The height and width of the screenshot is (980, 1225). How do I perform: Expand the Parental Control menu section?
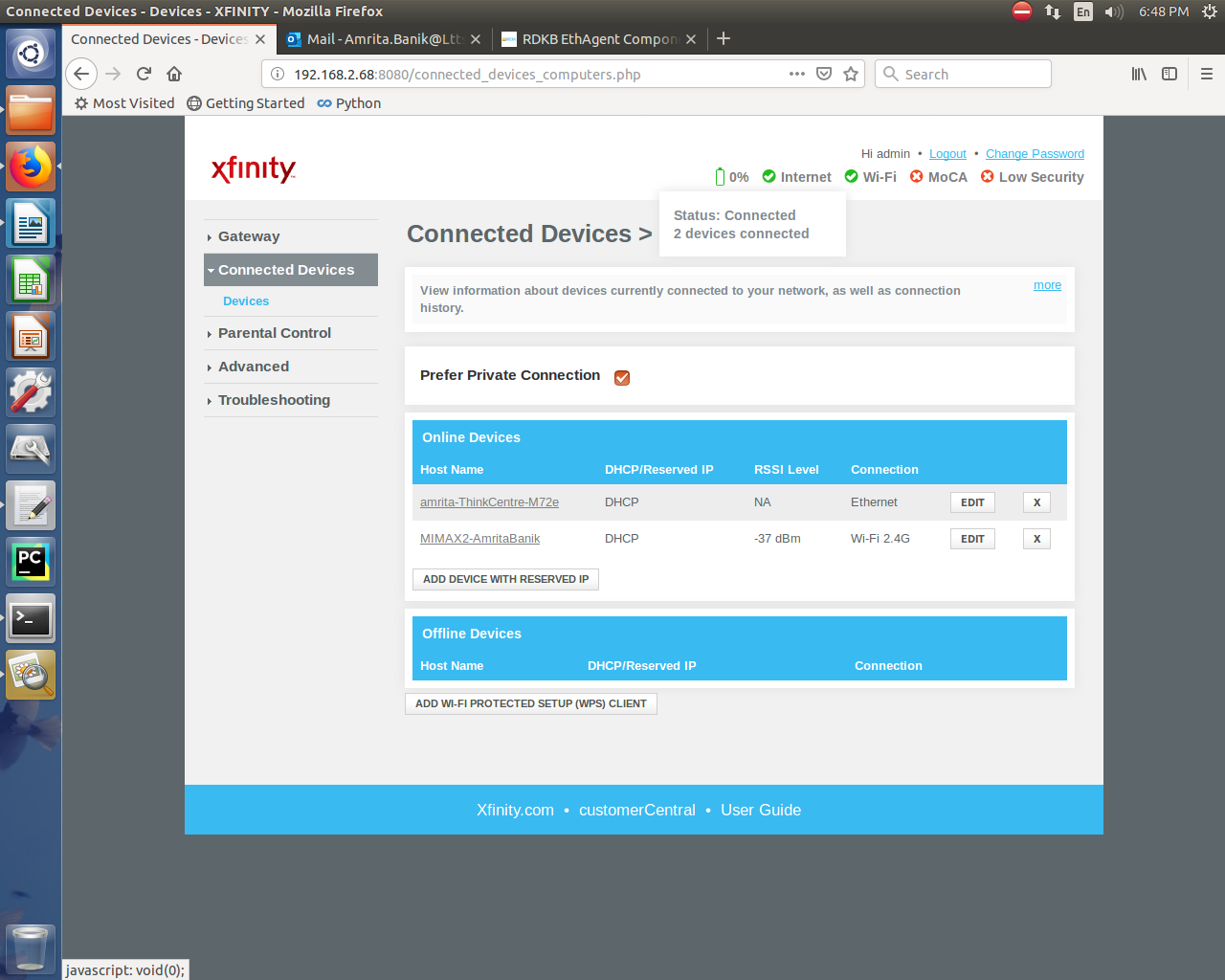(x=274, y=333)
